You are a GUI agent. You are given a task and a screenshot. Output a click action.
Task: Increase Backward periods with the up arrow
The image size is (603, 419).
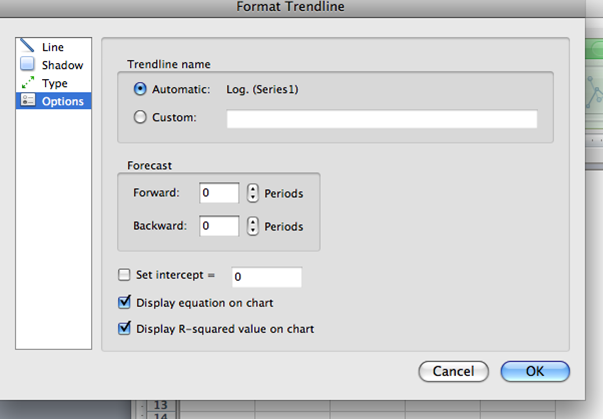[x=253, y=222]
